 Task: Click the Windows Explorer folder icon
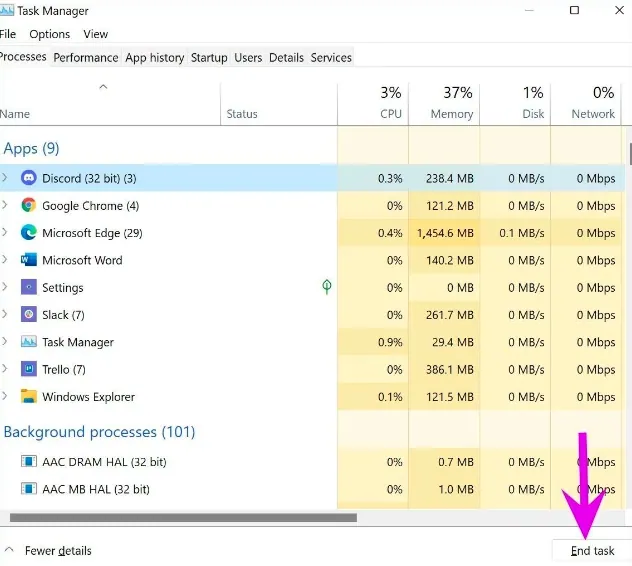tap(29, 397)
